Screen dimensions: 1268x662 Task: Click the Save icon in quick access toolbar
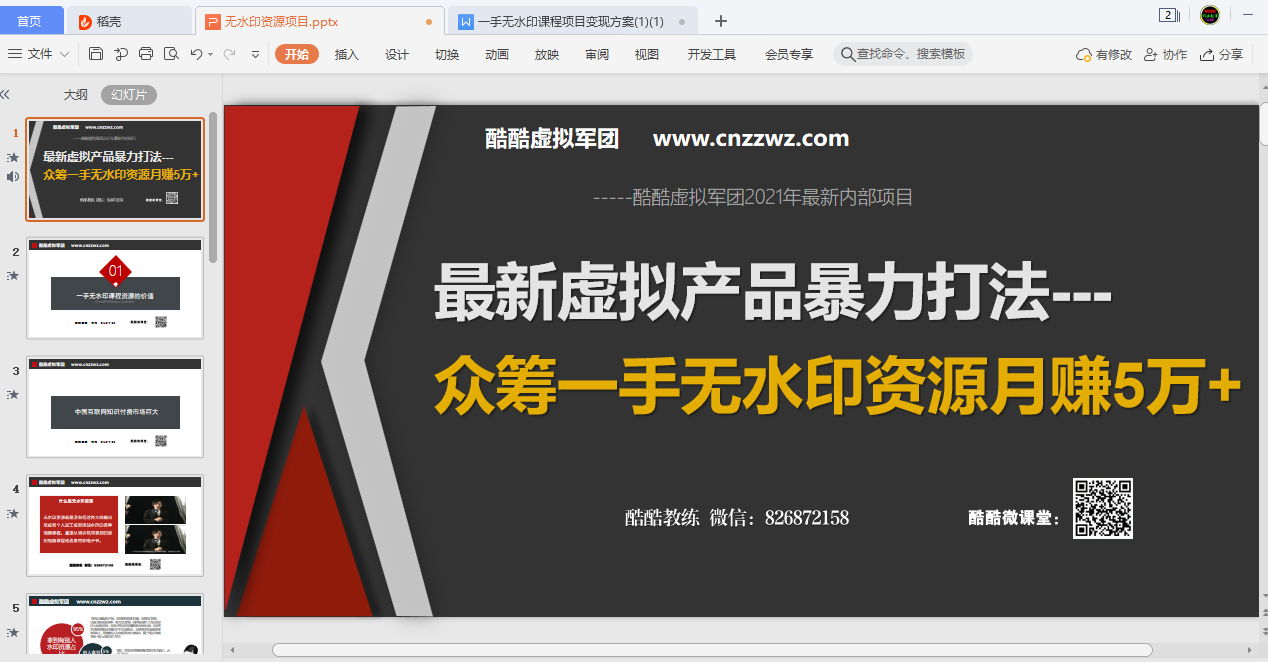point(96,54)
